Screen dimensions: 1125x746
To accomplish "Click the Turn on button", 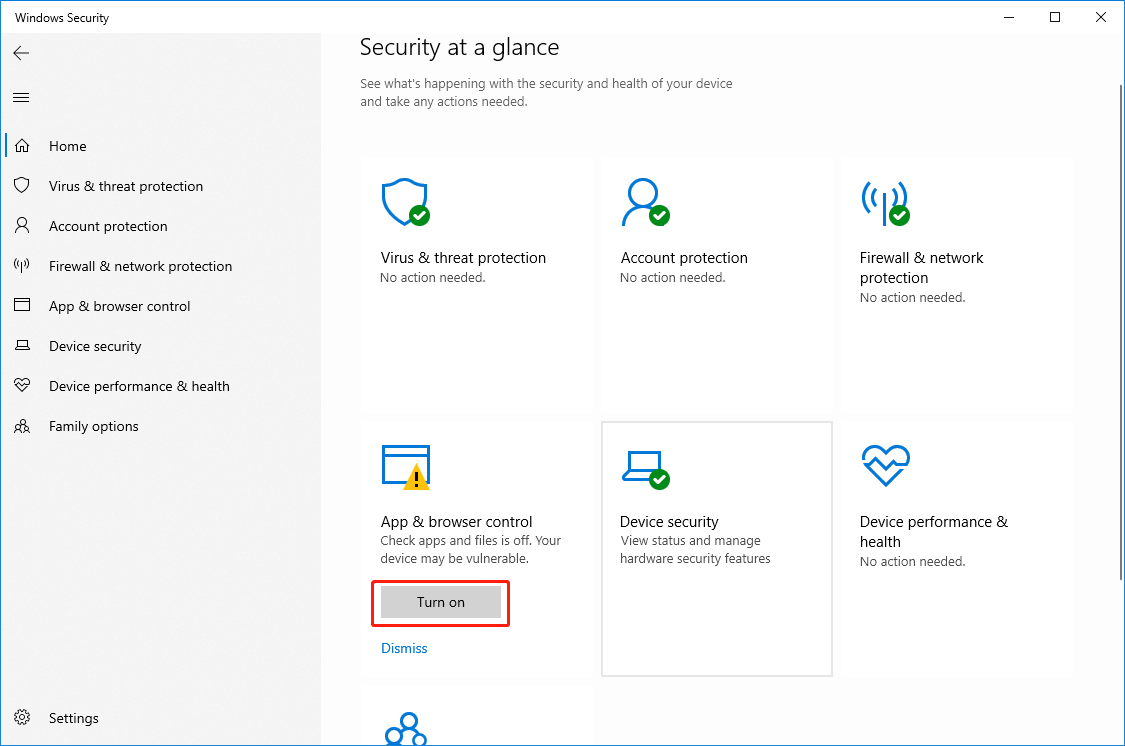I will pyautogui.click(x=441, y=603).
